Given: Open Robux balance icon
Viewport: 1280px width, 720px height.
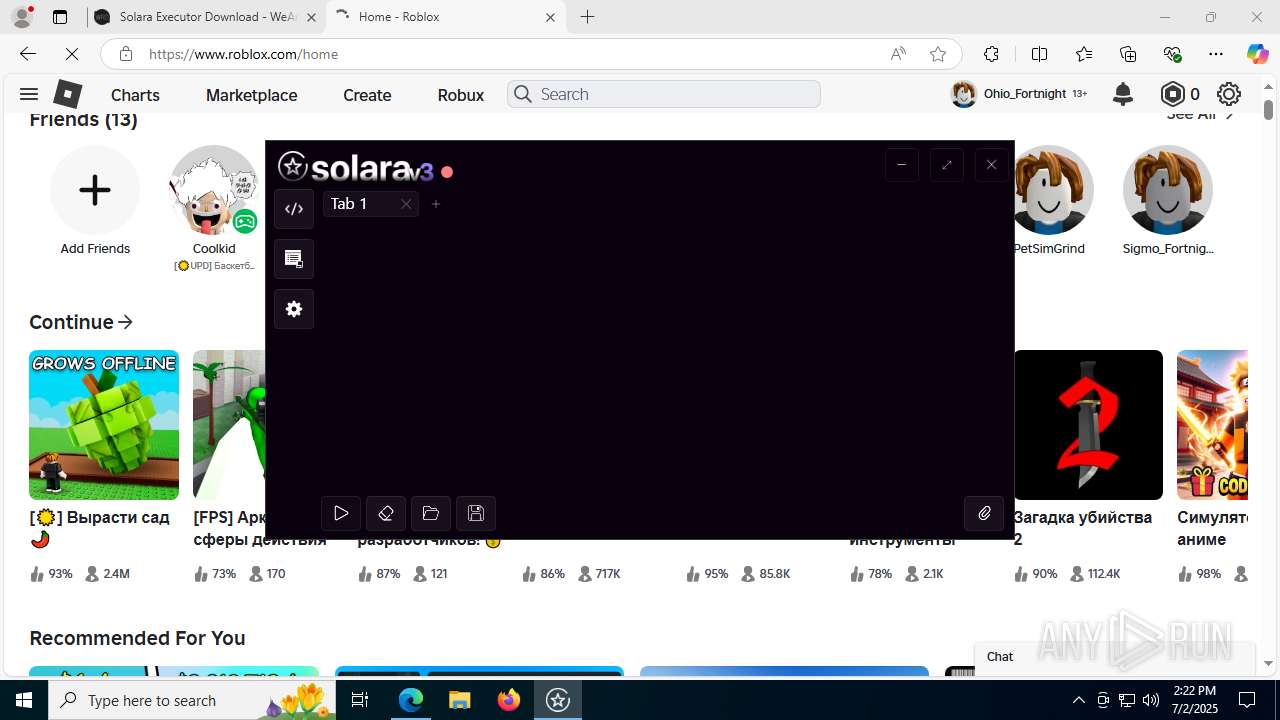Looking at the screenshot, I should 1173,94.
